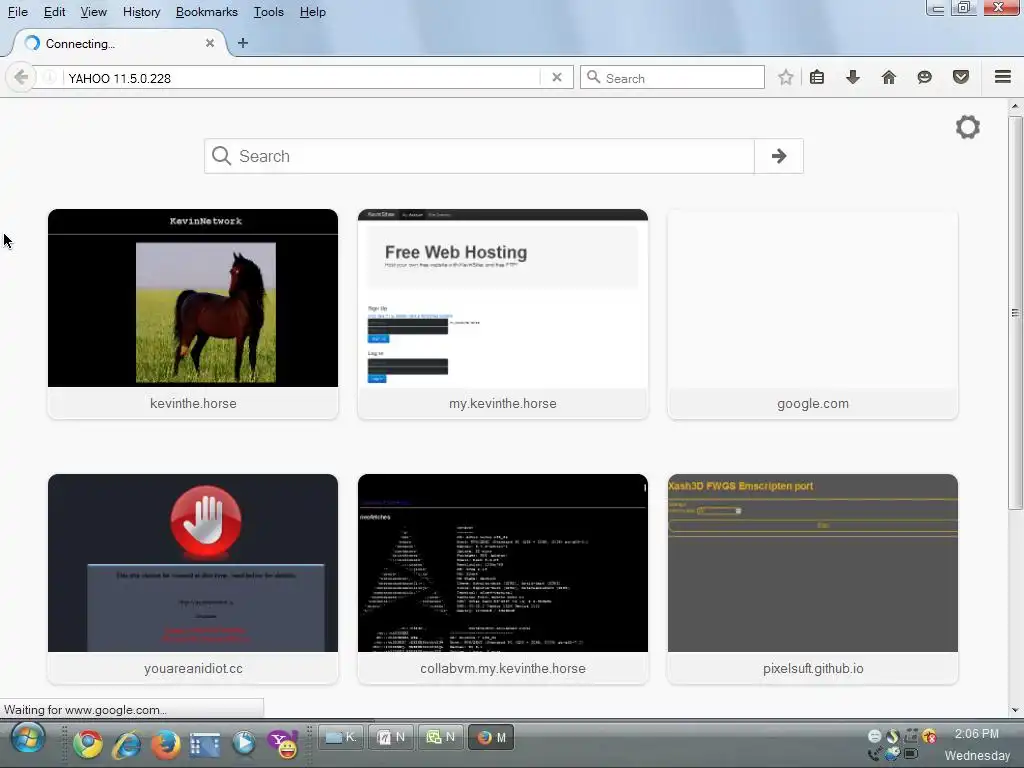Image resolution: width=1024 pixels, height=768 pixels.
Task: Click the youareanidiot.cc tile label
Action: coord(193,669)
